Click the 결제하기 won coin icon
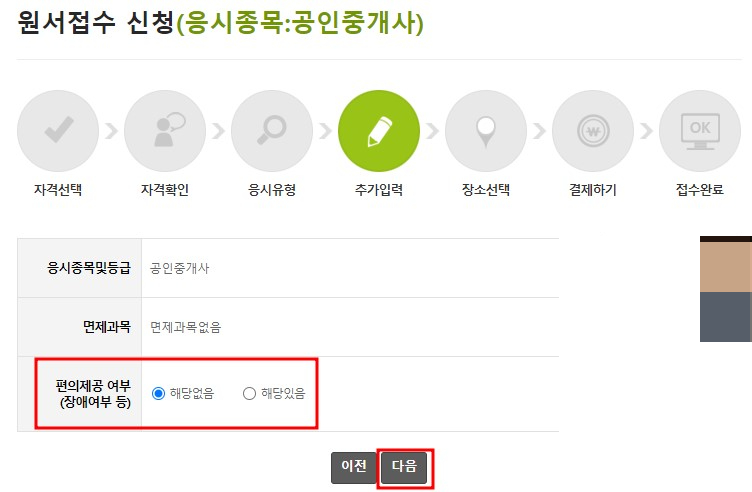 [x=593, y=131]
